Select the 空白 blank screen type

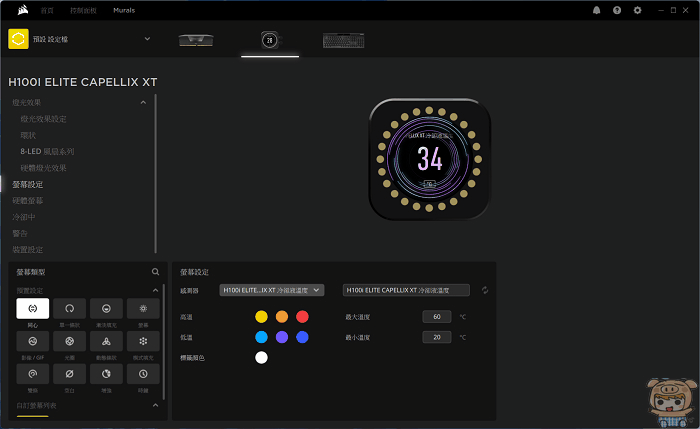[x=70, y=374]
